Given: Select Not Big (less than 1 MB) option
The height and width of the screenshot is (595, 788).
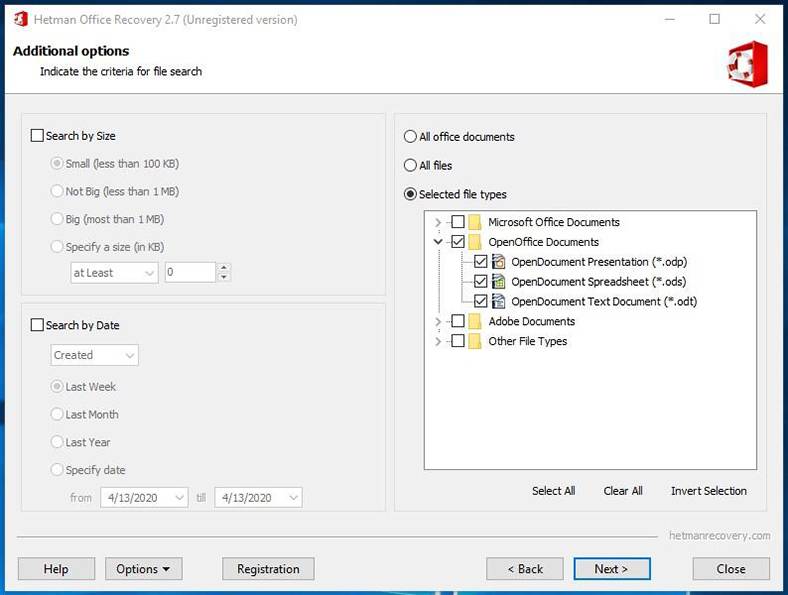Looking at the screenshot, I should pos(57,191).
